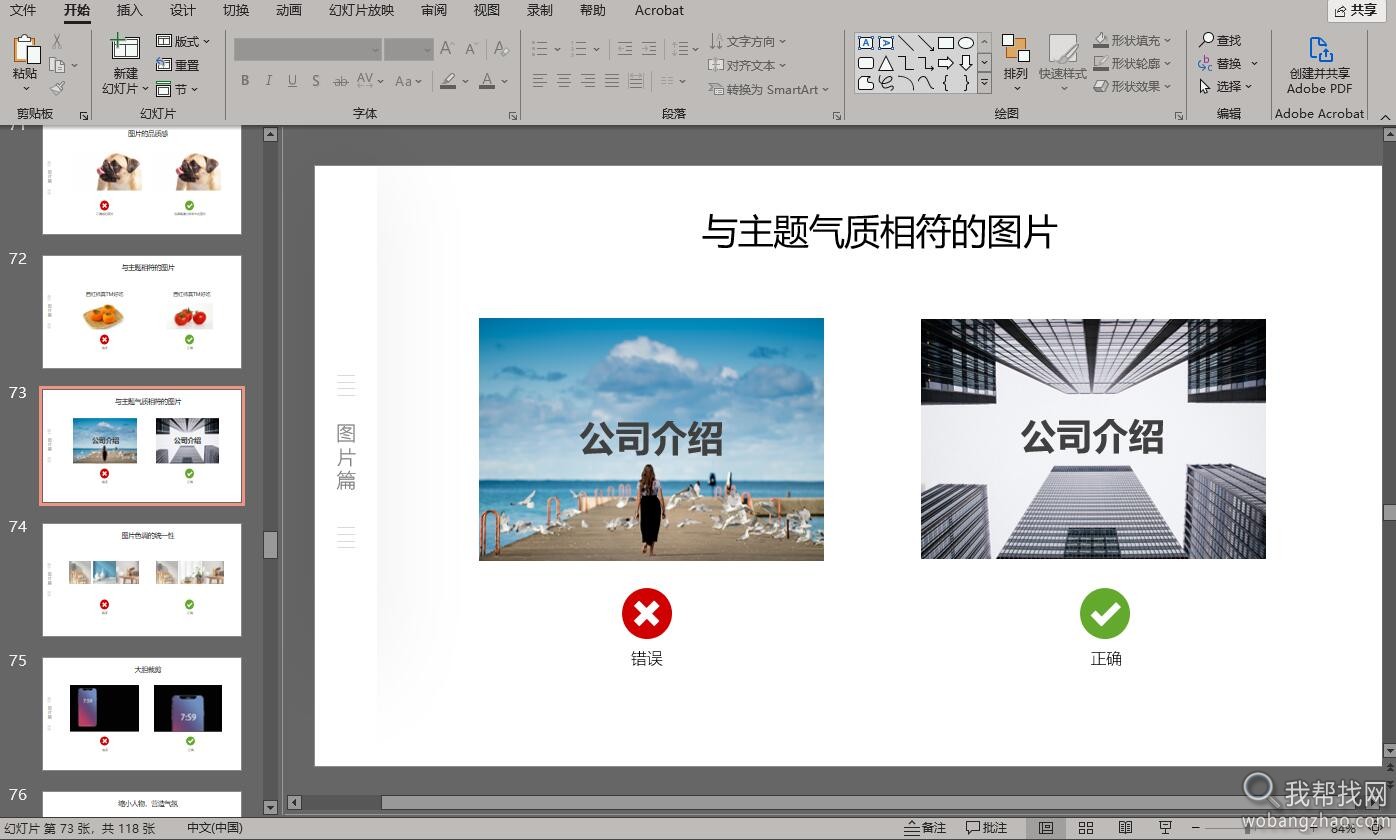
Task: Toggle right text alignment
Action: click(x=588, y=81)
